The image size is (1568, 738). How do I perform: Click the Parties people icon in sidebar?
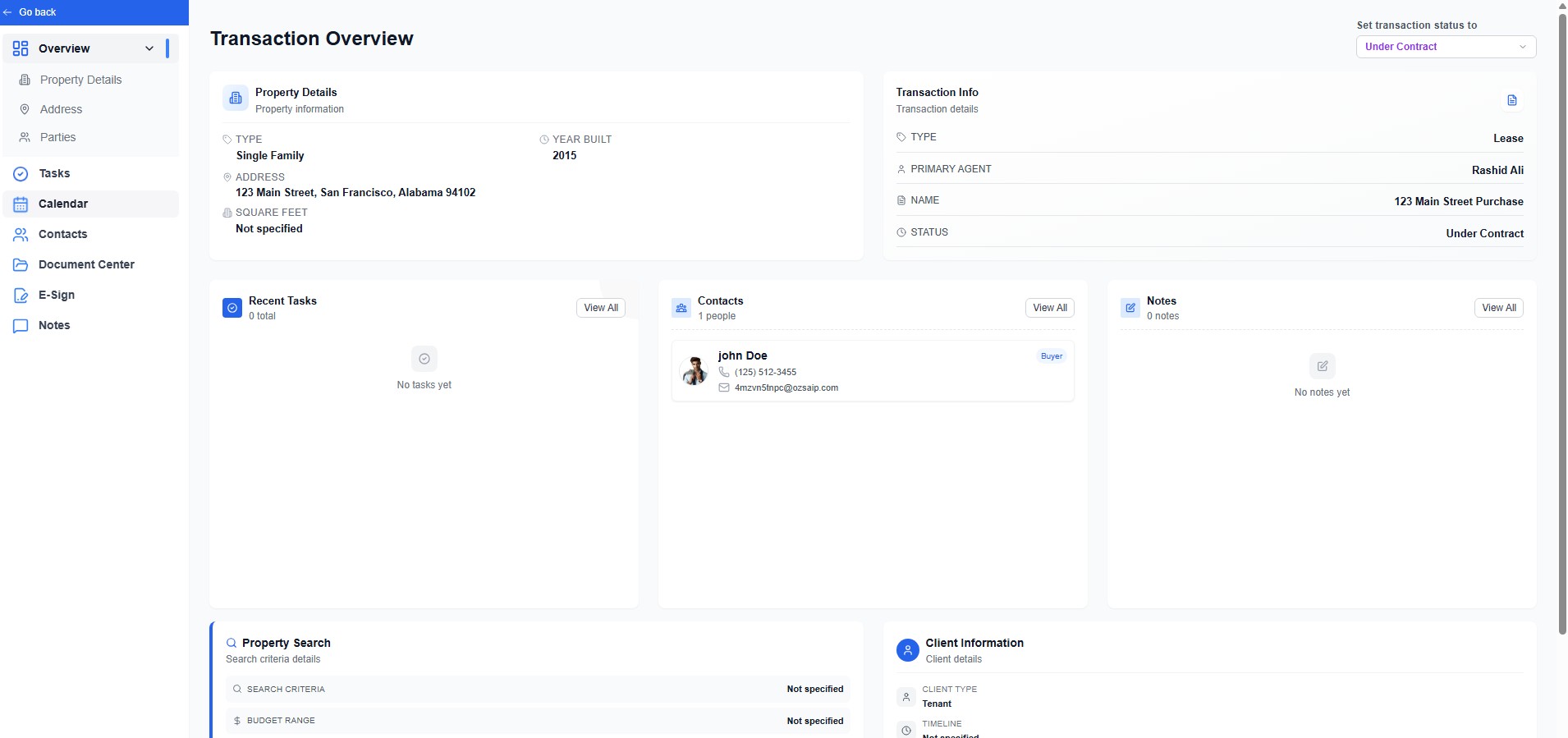click(25, 137)
